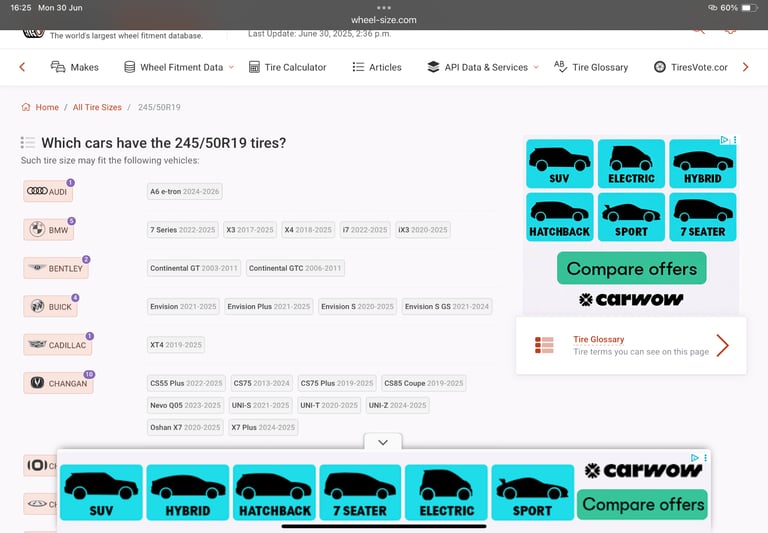Select the Cadillac make badge
The height and width of the screenshot is (533, 768).
coord(57,344)
